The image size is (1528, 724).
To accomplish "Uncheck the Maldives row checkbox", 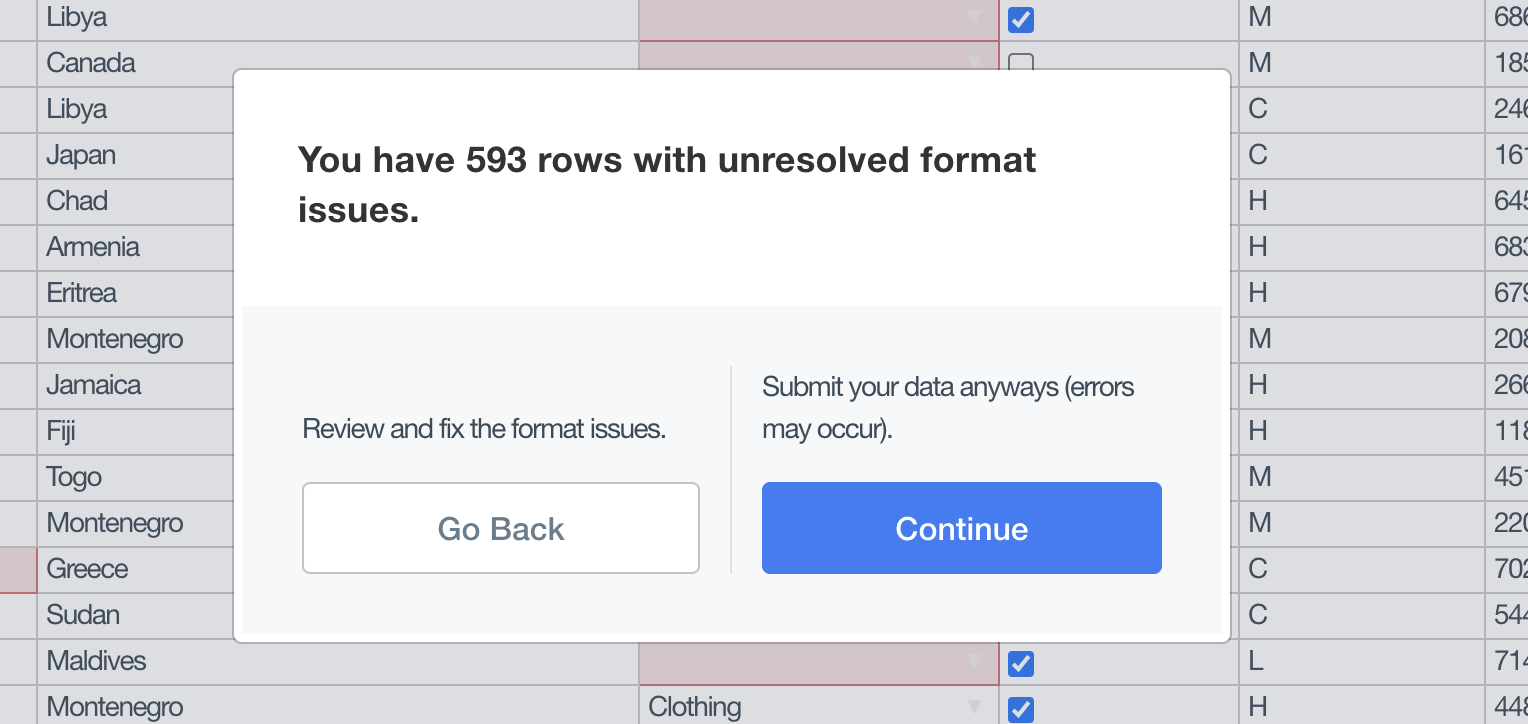I will [x=1020, y=663].
